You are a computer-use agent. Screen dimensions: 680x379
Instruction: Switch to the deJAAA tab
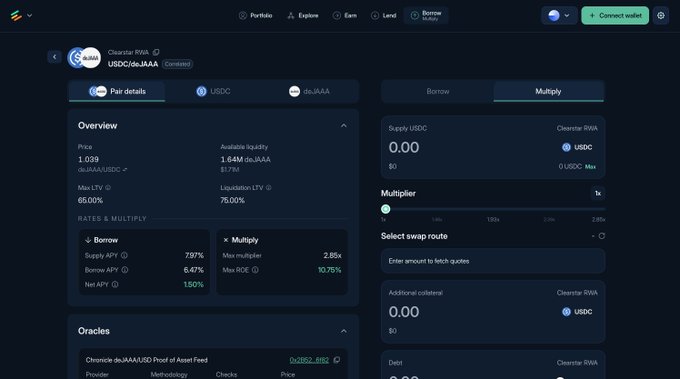(x=309, y=91)
